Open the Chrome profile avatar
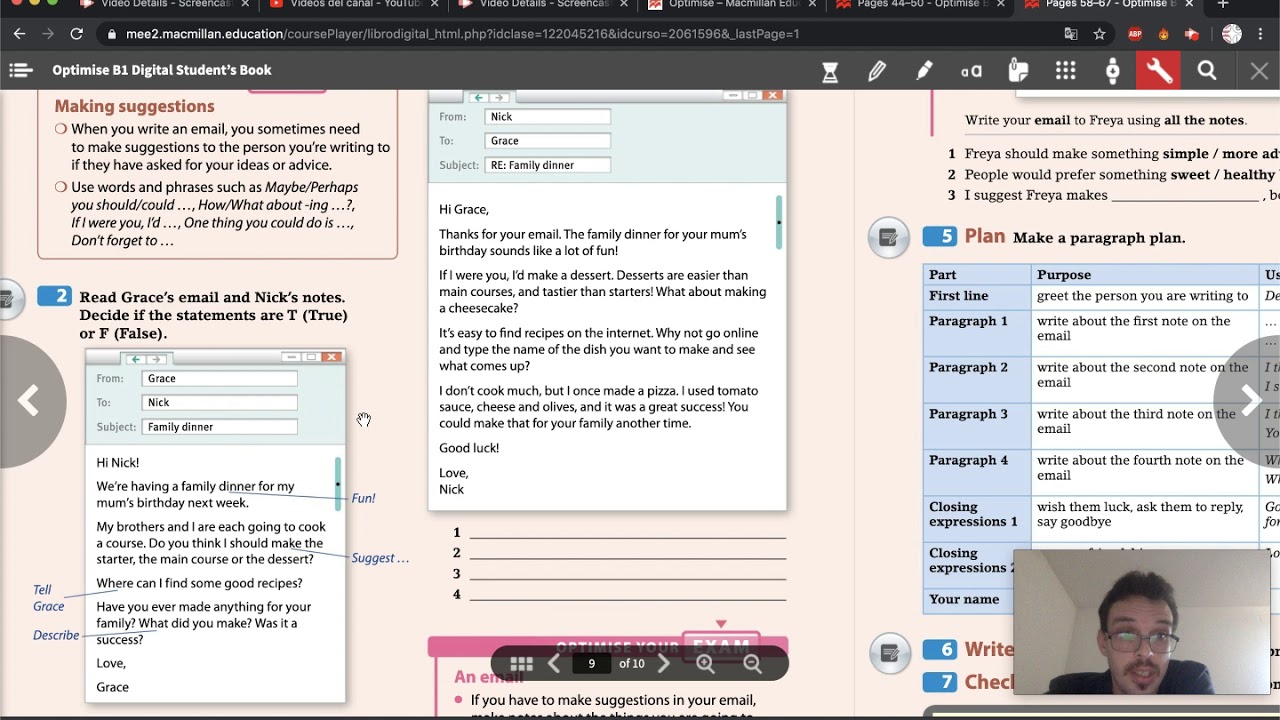 pos(1232,34)
